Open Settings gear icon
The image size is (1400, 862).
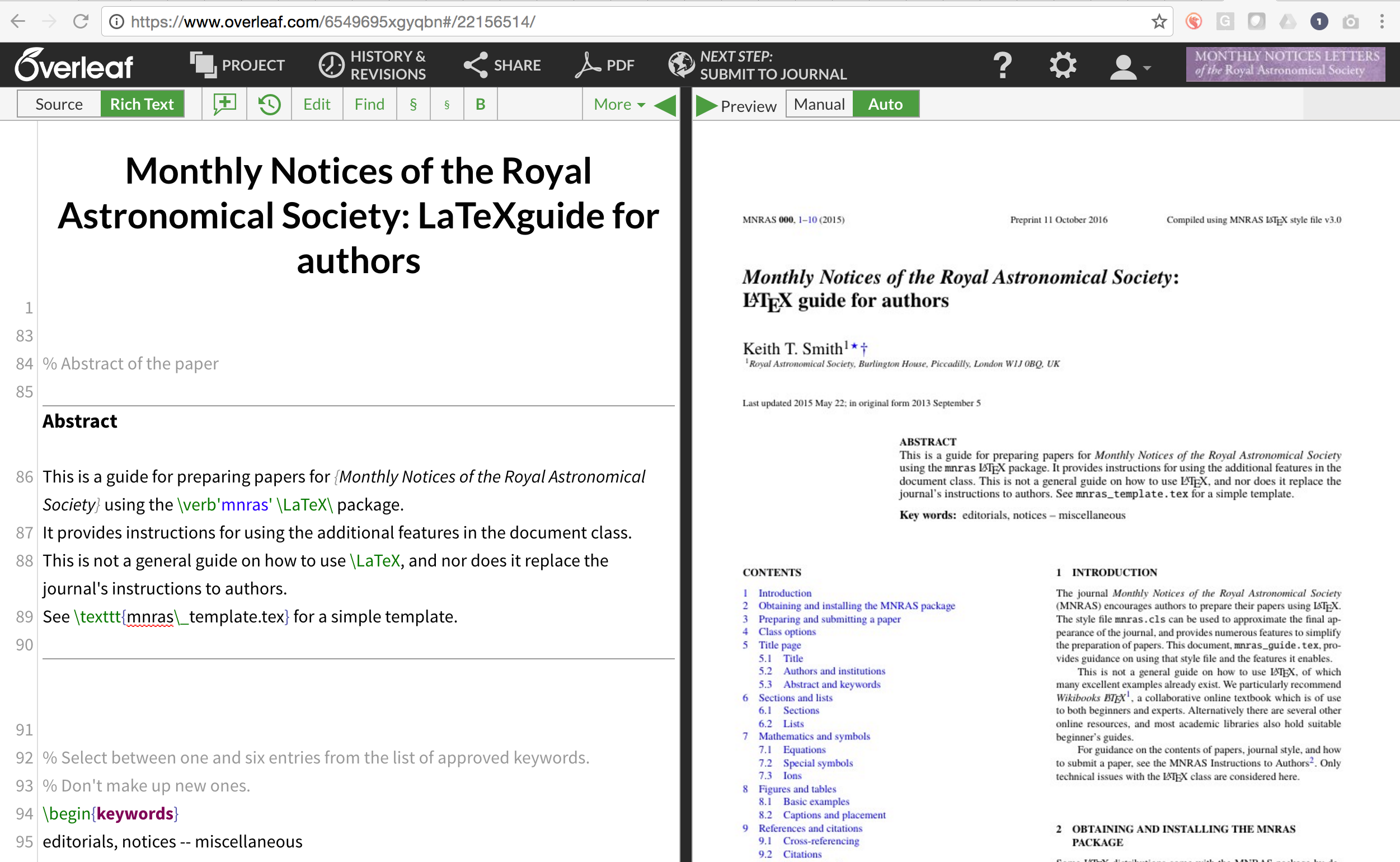1063,66
